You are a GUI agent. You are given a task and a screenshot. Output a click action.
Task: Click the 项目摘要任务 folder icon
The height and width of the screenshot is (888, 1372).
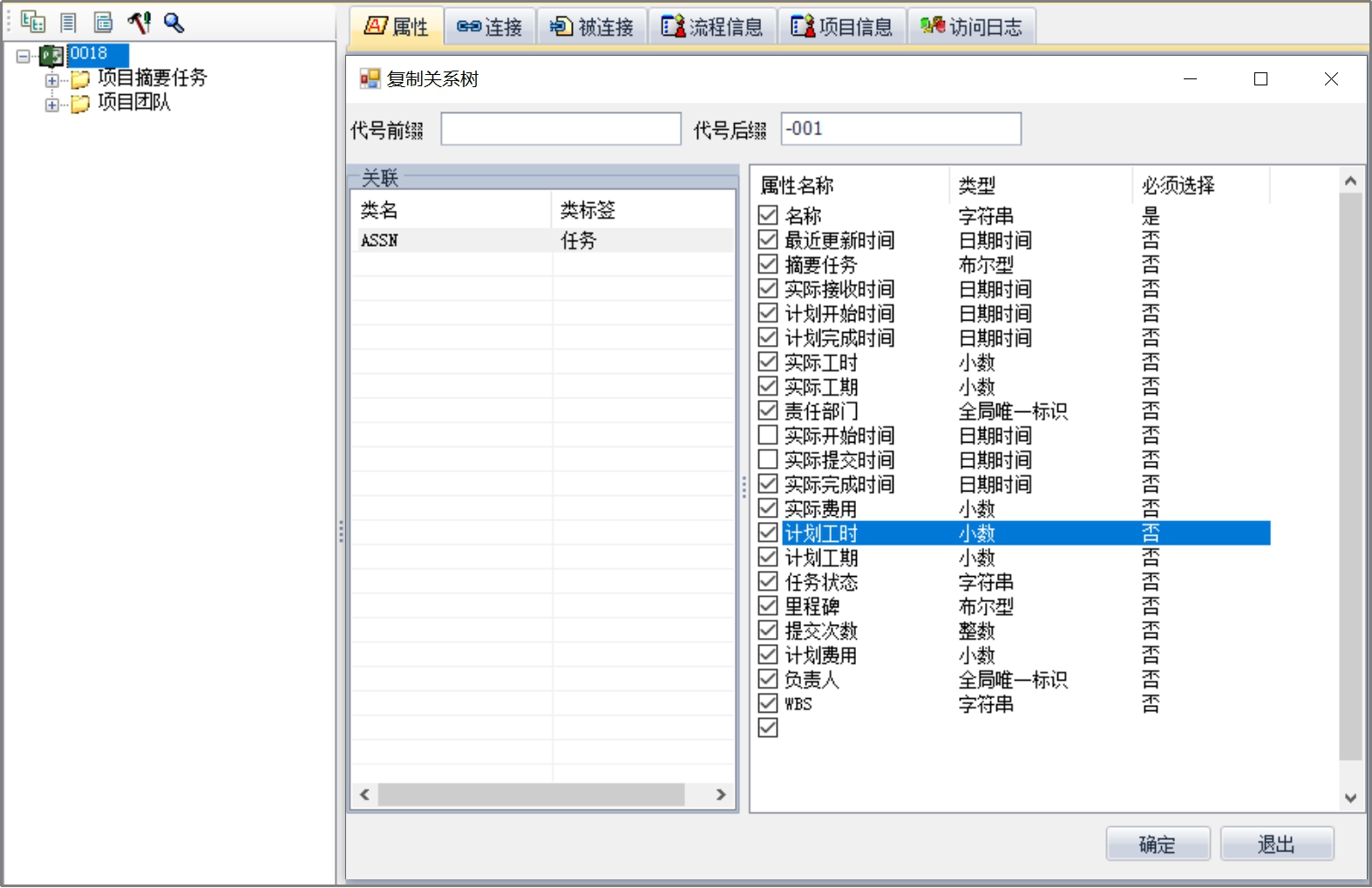click(x=80, y=79)
